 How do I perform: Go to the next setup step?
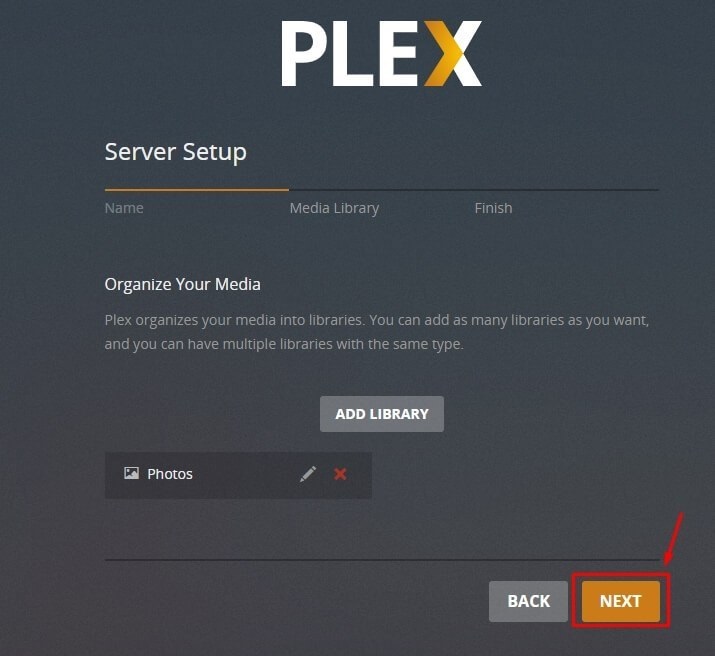click(x=621, y=601)
